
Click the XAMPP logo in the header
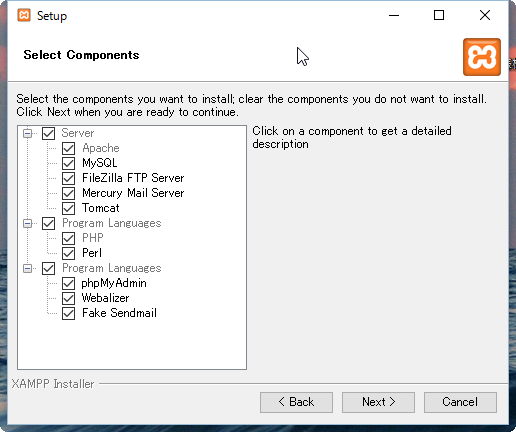(x=482, y=57)
